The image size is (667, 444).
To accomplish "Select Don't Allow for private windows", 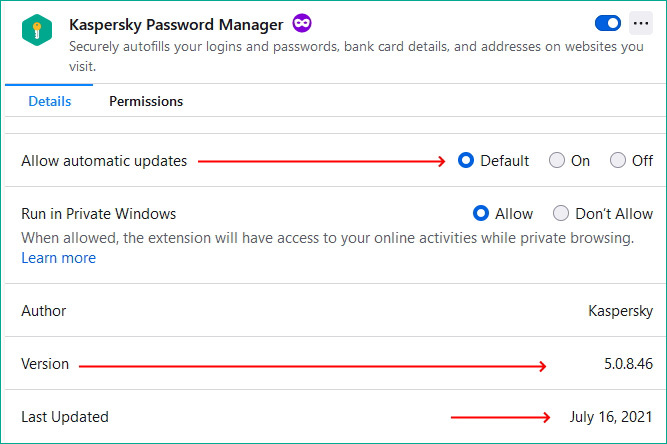I will point(561,213).
